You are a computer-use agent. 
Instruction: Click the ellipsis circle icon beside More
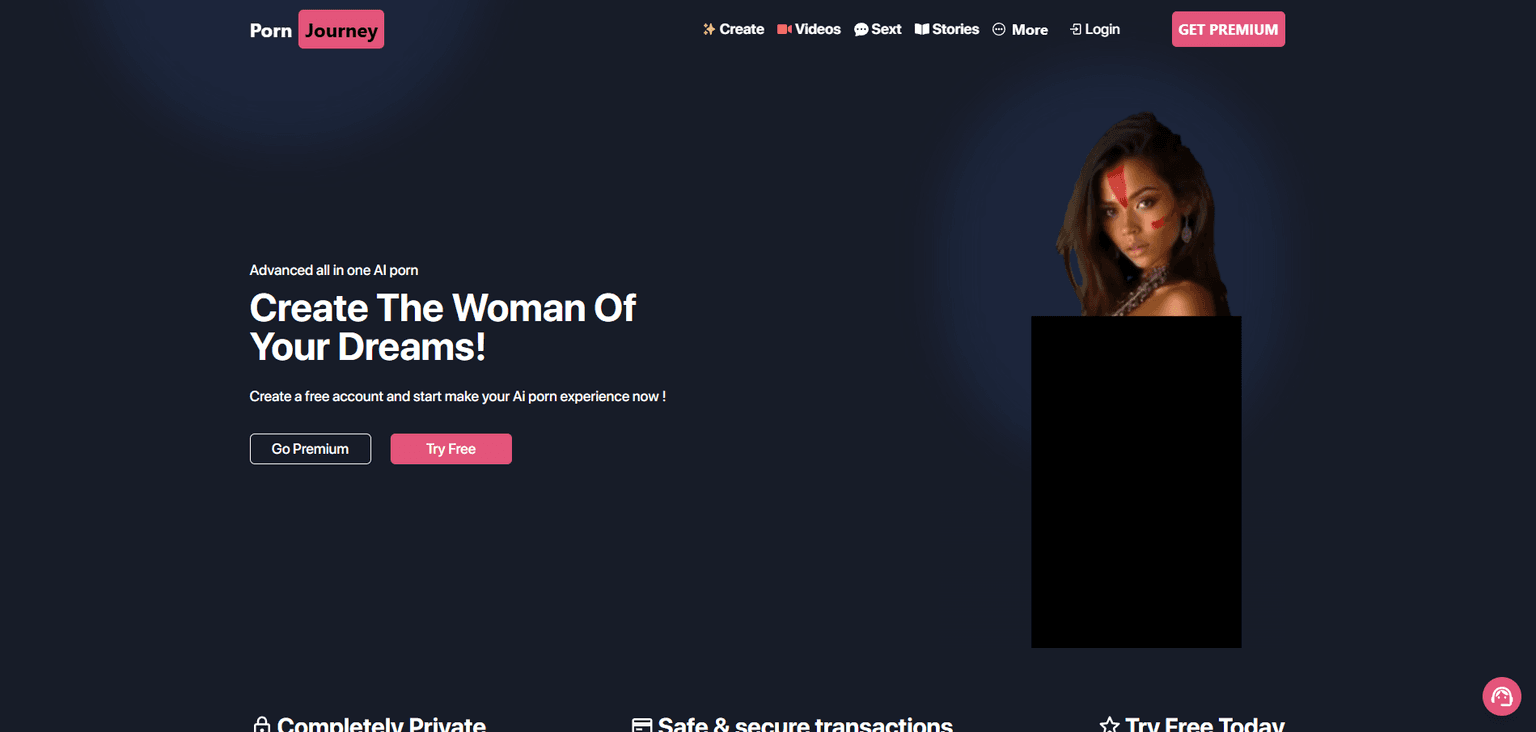click(997, 29)
